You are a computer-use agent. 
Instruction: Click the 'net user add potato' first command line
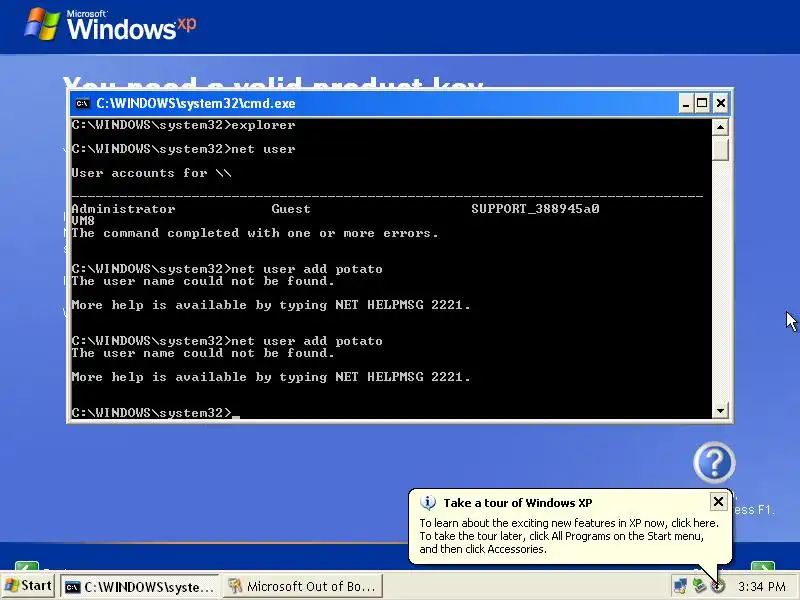[227, 269]
